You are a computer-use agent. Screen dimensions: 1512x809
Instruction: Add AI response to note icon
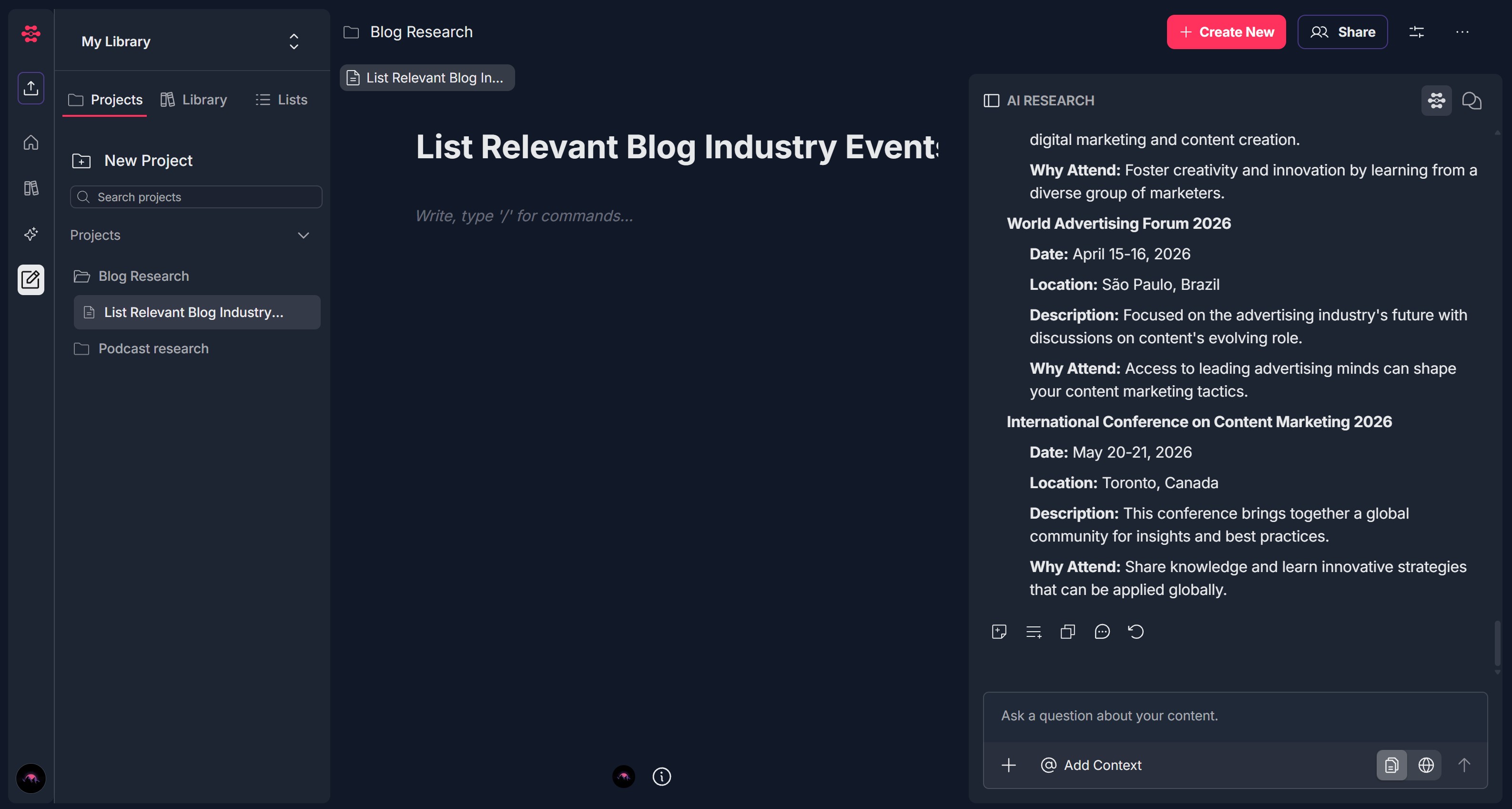click(999, 632)
